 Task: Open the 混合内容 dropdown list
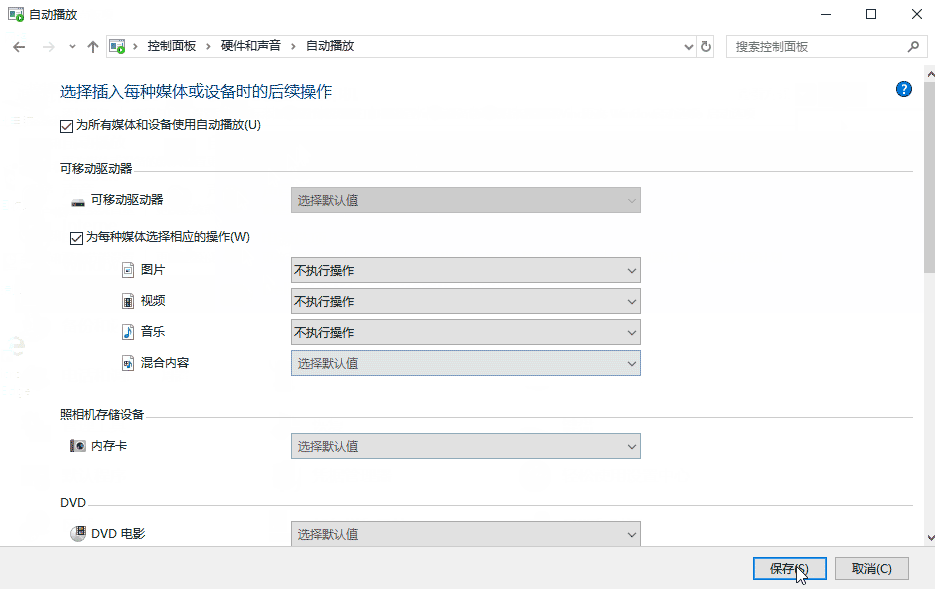(465, 364)
